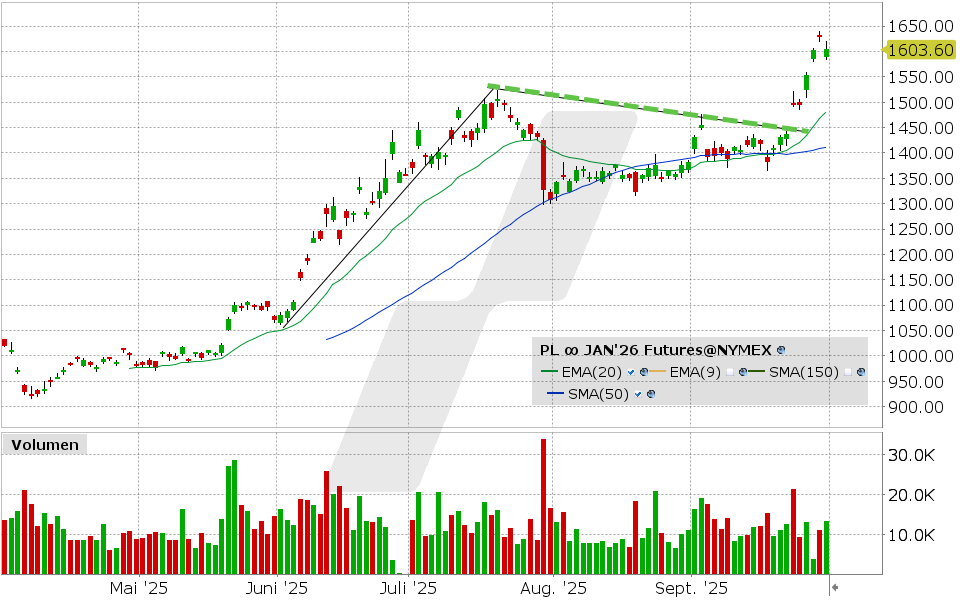Uncheck the SMA(50) checkbox
The width and height of the screenshot is (960, 600).
click(638, 394)
